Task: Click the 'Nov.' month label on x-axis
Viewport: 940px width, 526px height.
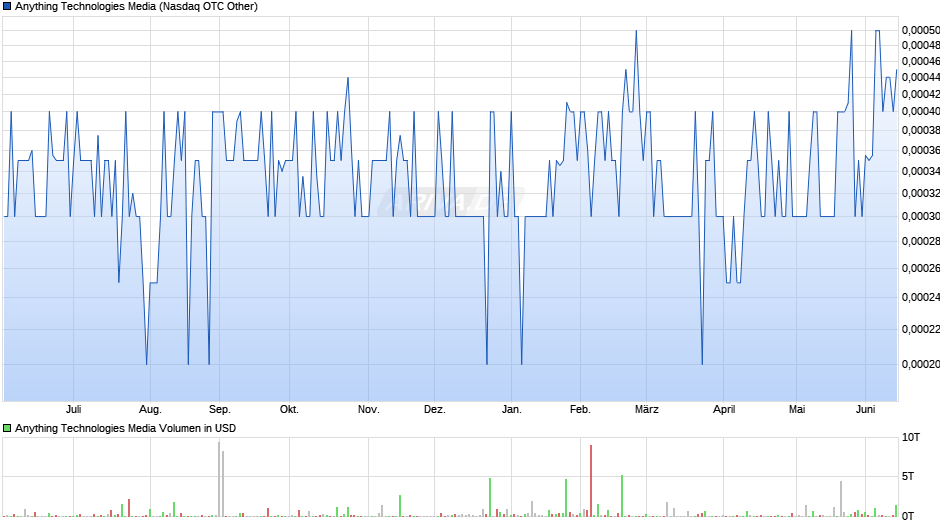Action: point(369,409)
